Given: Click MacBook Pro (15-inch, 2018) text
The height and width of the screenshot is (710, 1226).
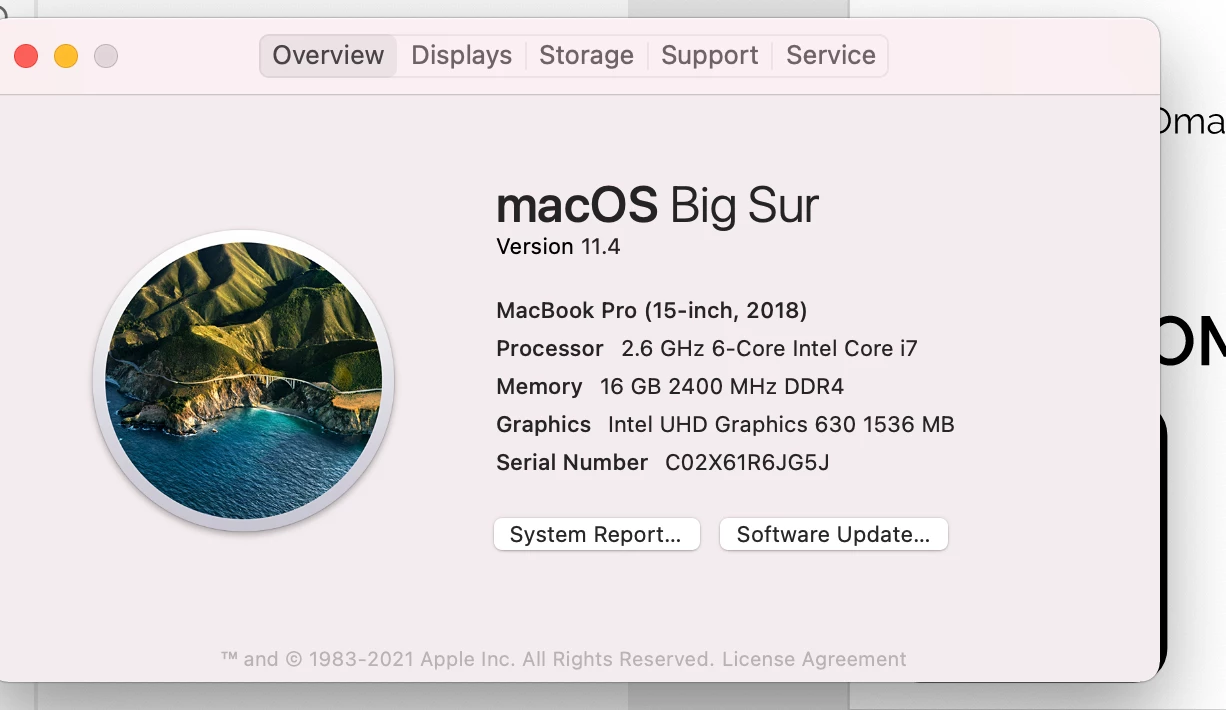Looking at the screenshot, I should coord(651,310).
